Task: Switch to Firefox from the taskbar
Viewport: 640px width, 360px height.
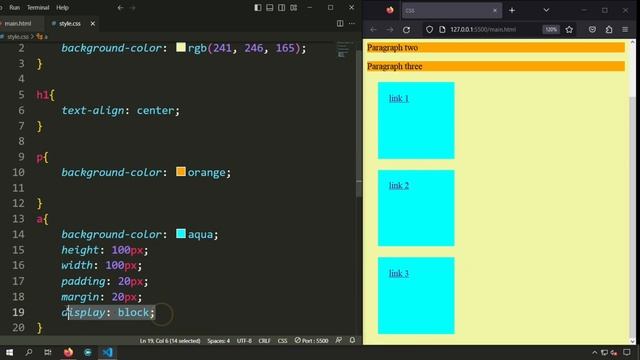Action: [x=68, y=352]
